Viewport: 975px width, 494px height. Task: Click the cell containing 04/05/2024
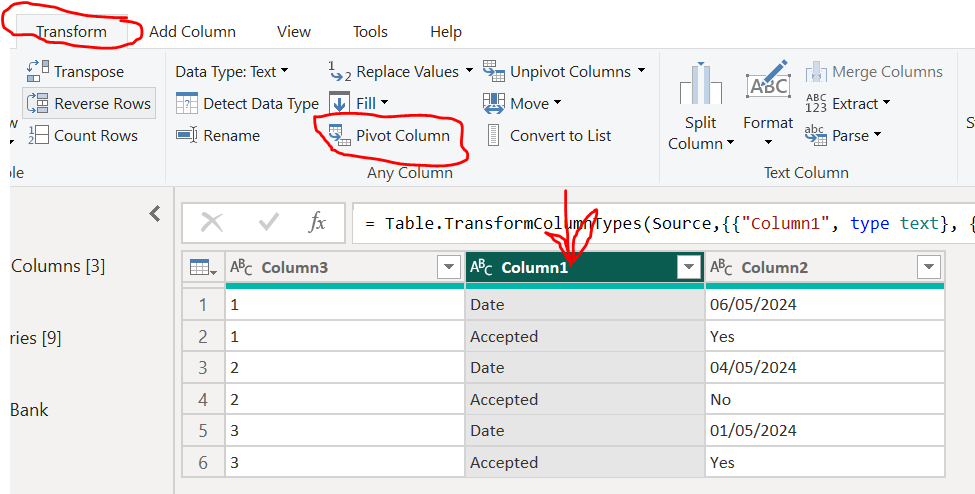(x=825, y=368)
